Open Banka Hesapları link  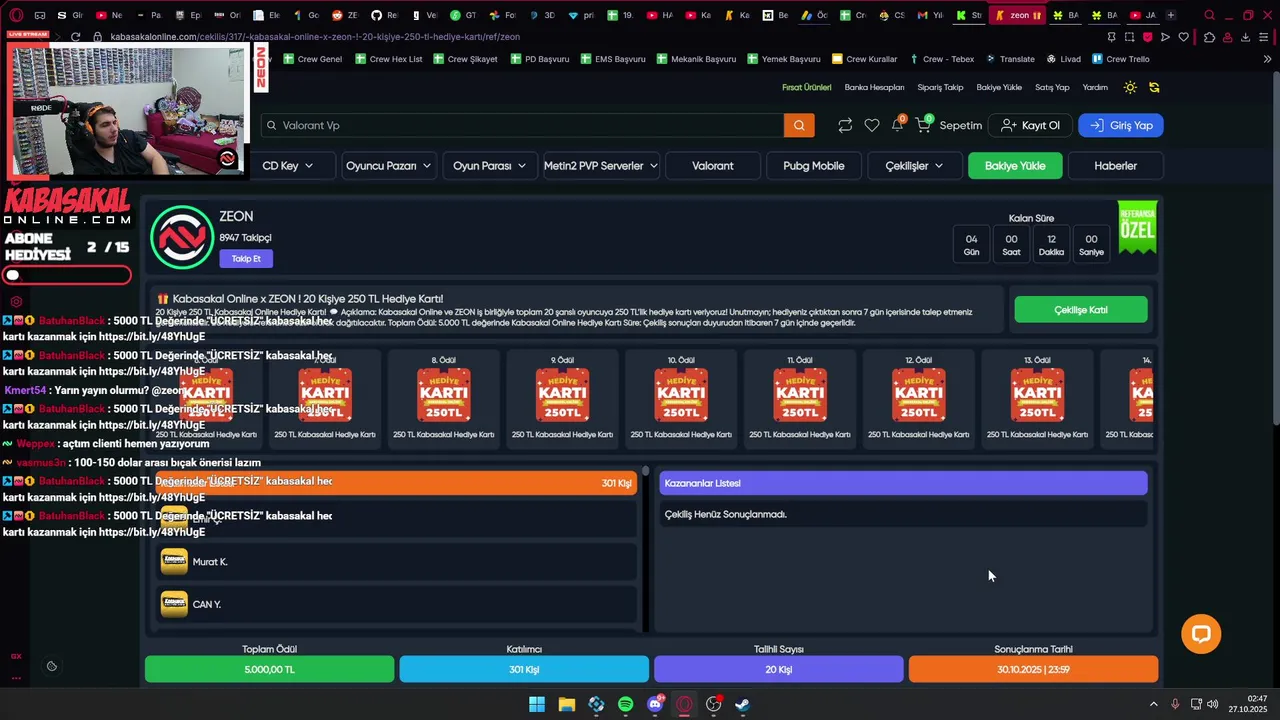pos(874,87)
